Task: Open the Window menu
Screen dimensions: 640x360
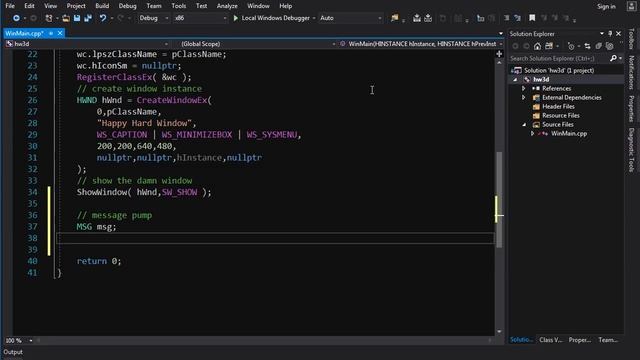Action: coord(258,6)
